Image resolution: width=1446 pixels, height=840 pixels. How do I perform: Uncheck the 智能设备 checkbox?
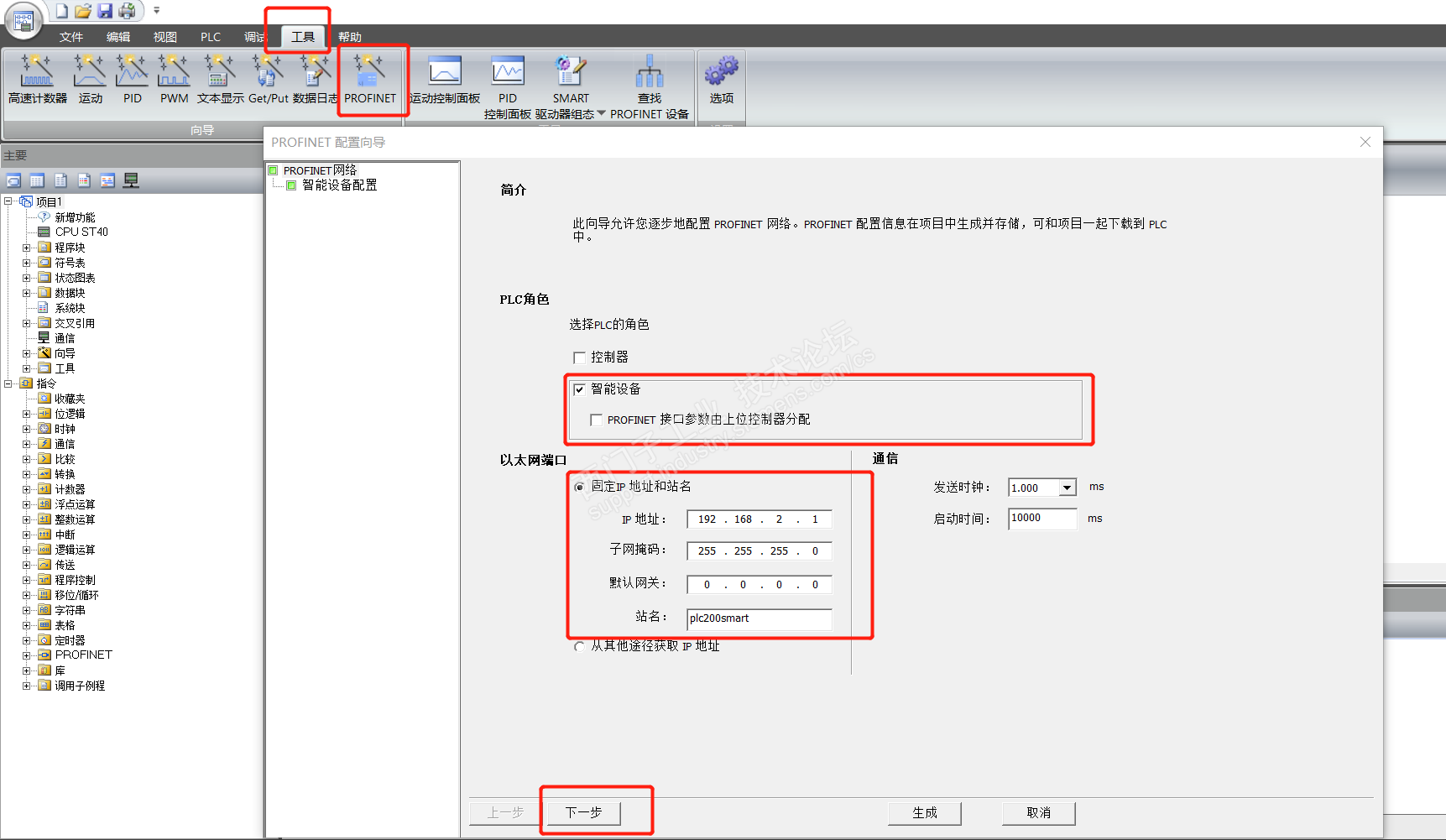579,389
